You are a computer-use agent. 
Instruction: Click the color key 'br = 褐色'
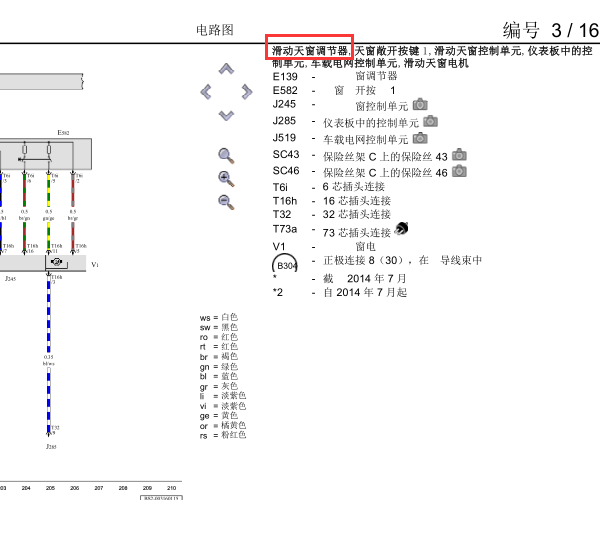(219, 356)
